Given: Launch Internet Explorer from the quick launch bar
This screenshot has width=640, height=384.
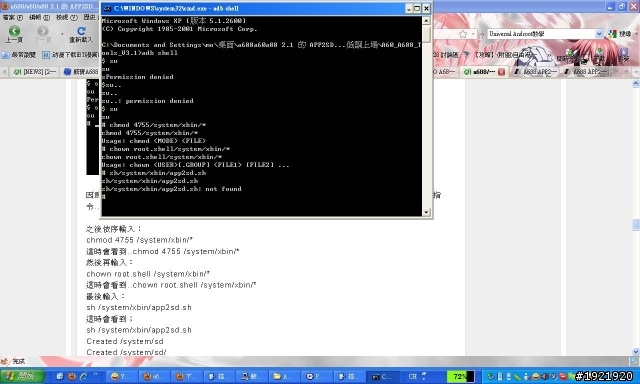Looking at the screenshot, I should pyautogui.click(x=84, y=376).
